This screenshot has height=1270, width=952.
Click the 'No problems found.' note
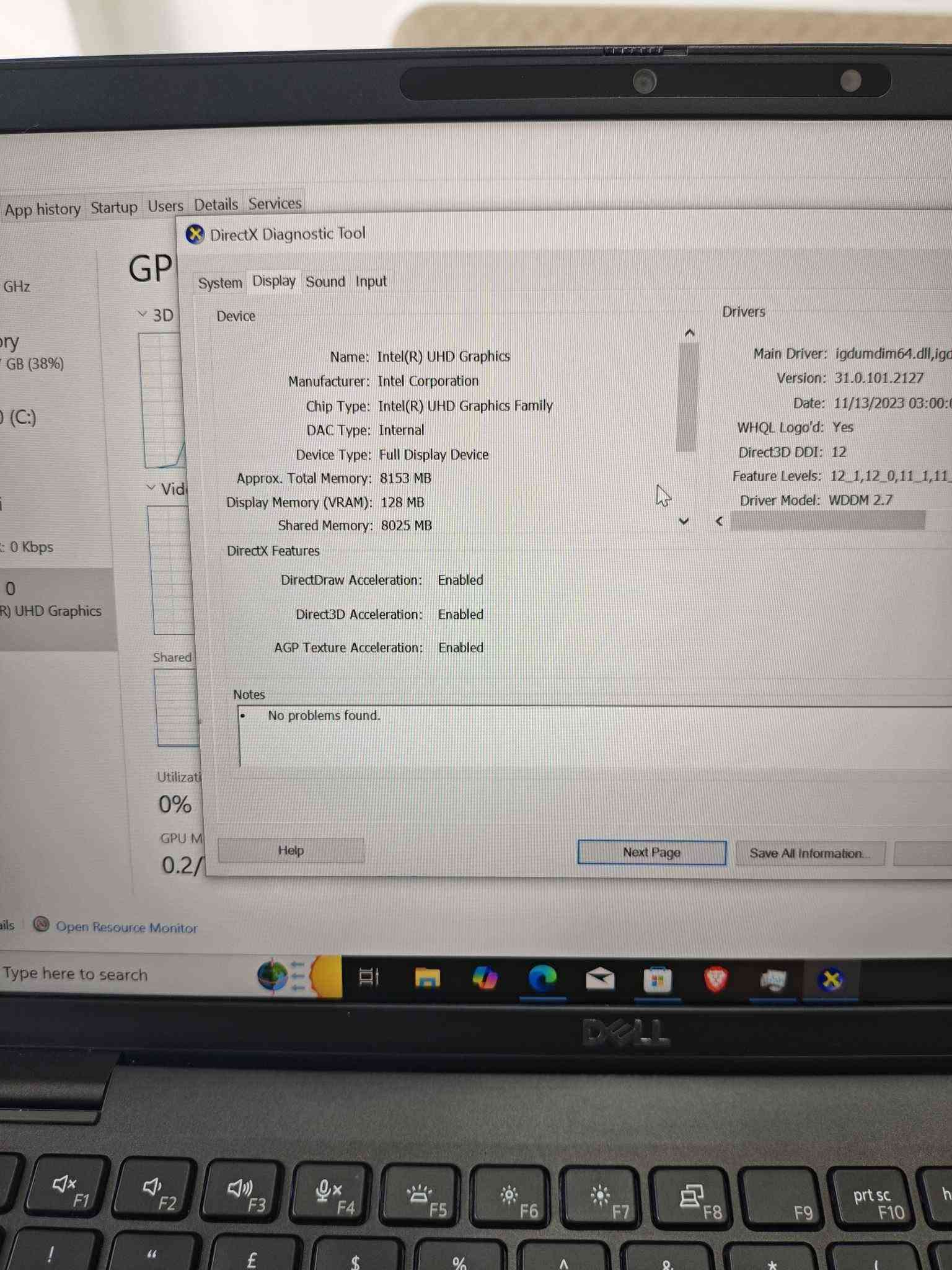(324, 716)
